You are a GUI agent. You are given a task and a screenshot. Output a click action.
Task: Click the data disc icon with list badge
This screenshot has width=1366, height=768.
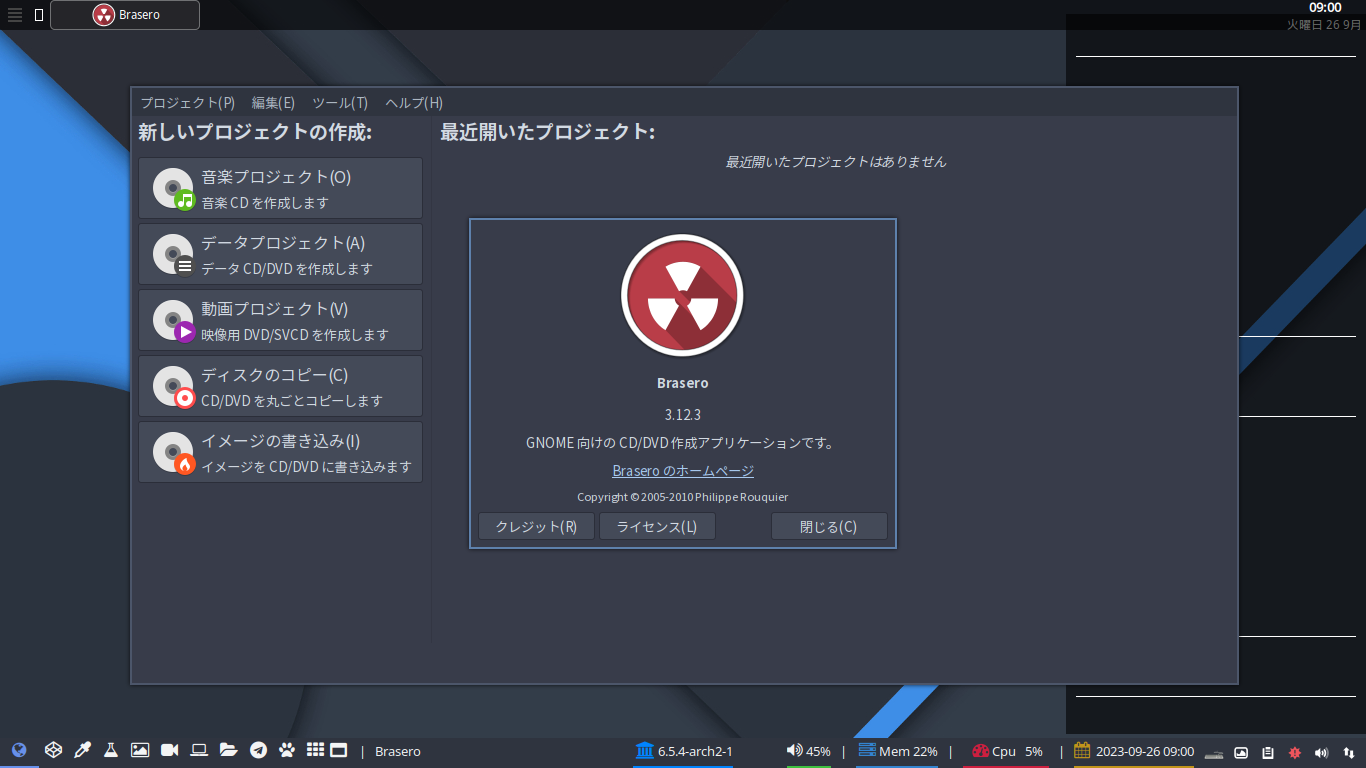(173, 254)
